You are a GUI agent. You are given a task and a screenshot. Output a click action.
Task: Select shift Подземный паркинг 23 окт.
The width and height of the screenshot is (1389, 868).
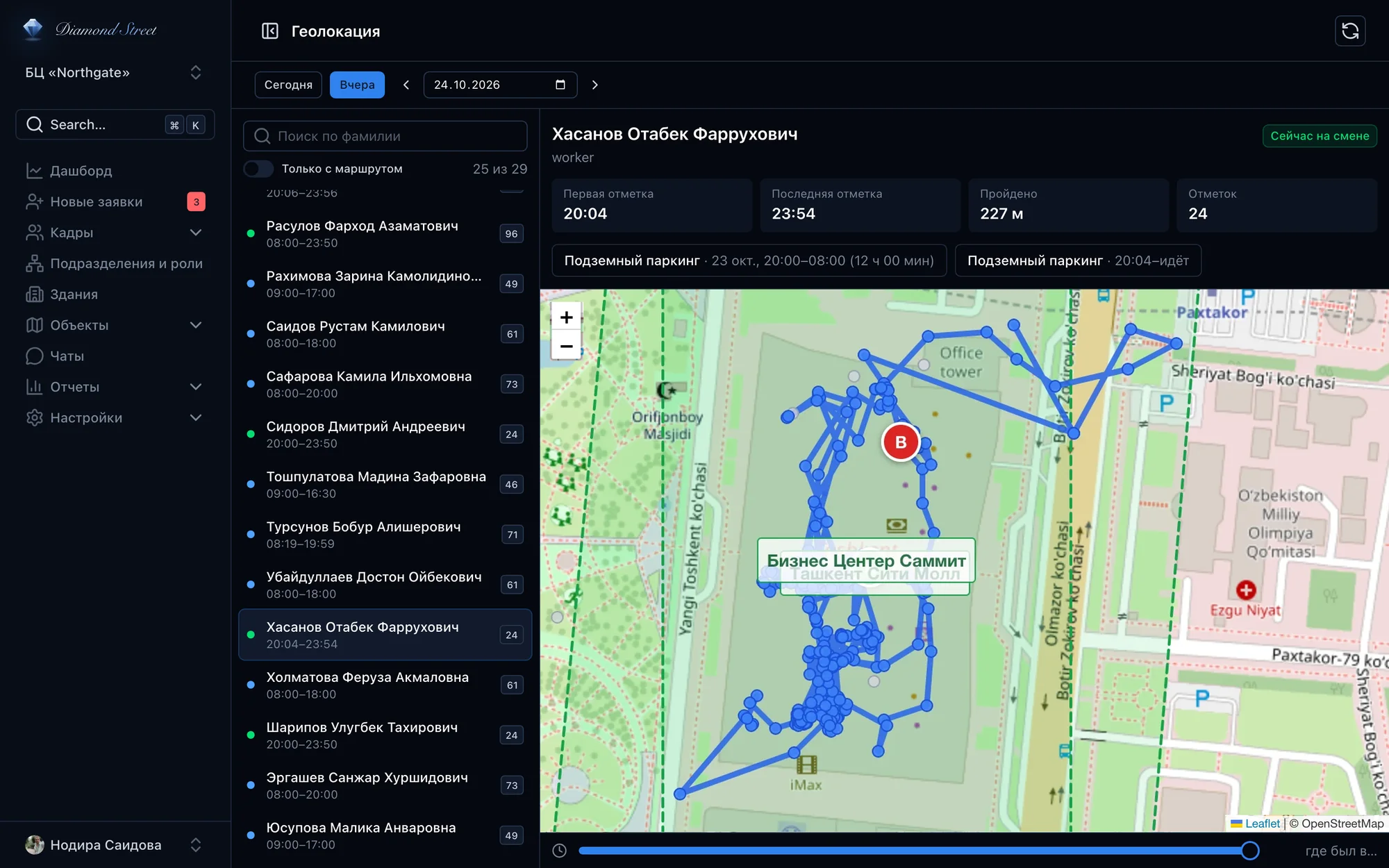(x=749, y=260)
